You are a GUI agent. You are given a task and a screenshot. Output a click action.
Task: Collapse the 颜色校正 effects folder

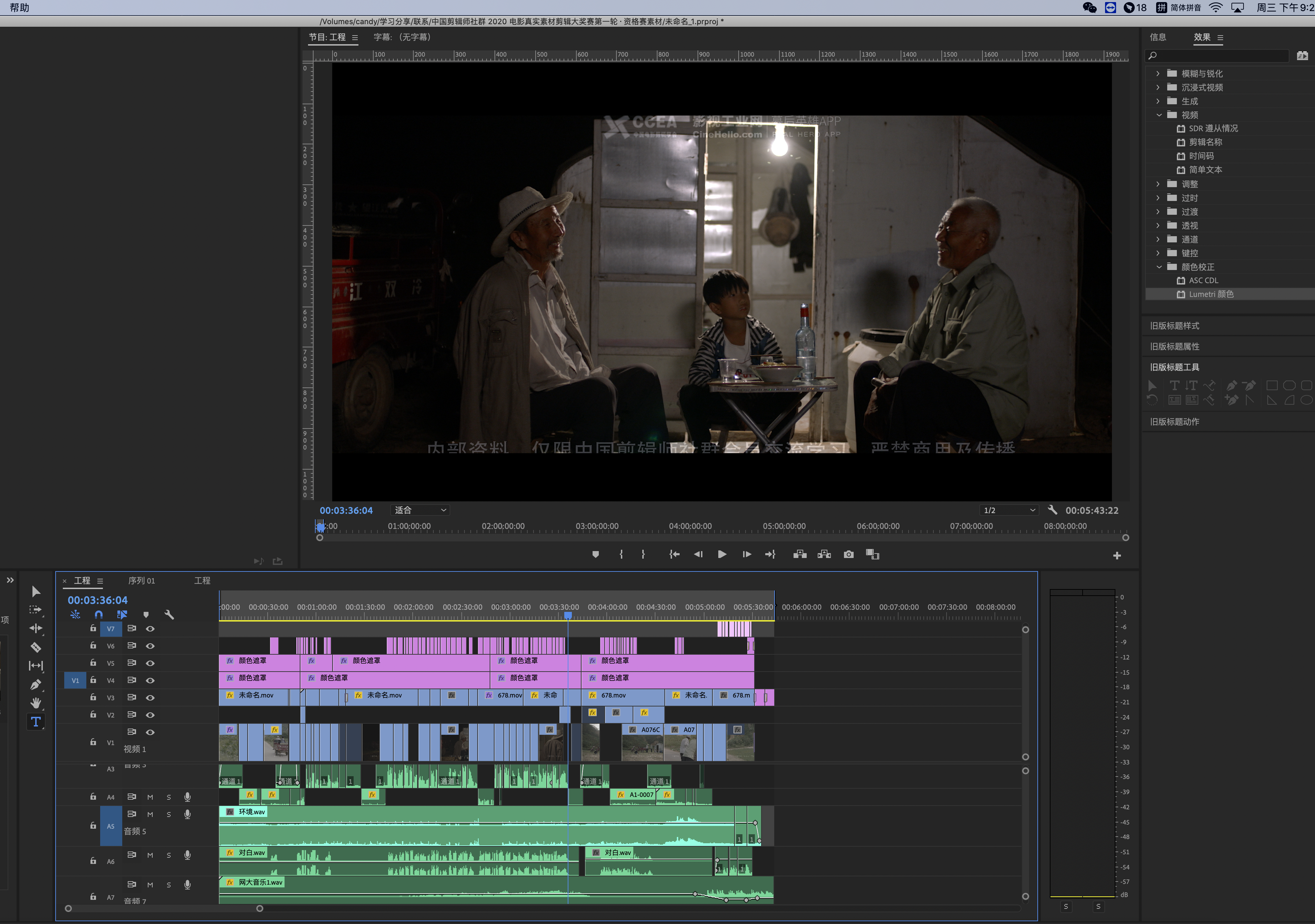[1159, 267]
